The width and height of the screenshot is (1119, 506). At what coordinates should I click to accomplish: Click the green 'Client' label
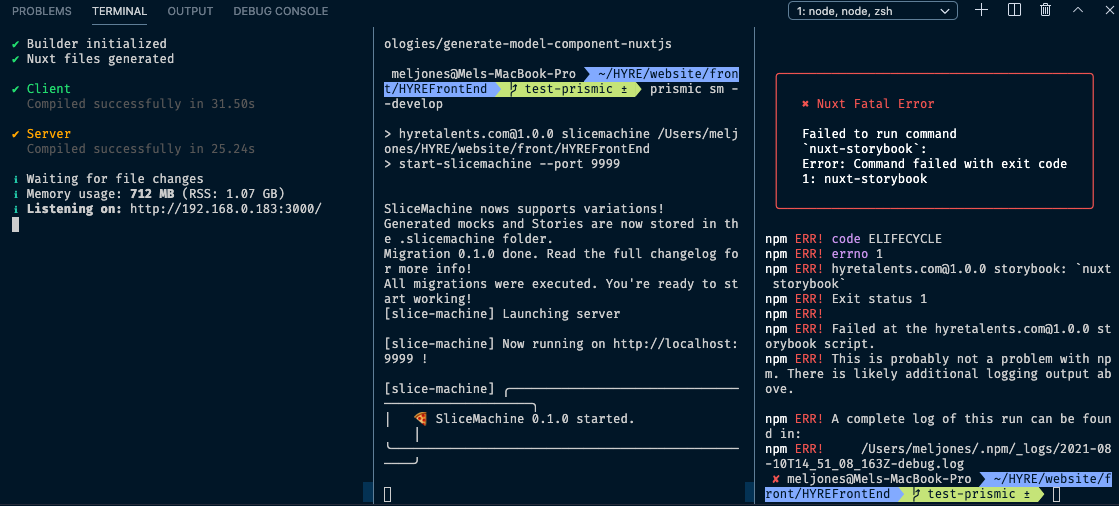[49, 89]
